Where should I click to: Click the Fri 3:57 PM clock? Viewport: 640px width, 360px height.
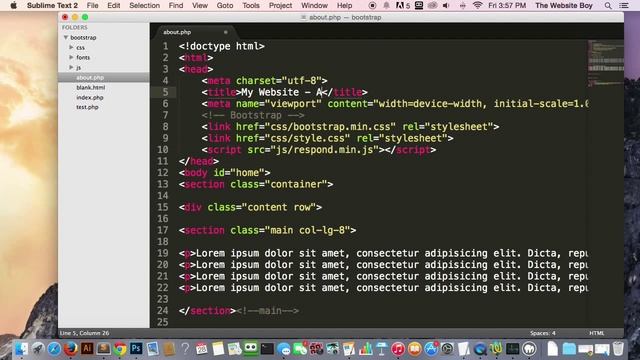click(x=507, y=6)
